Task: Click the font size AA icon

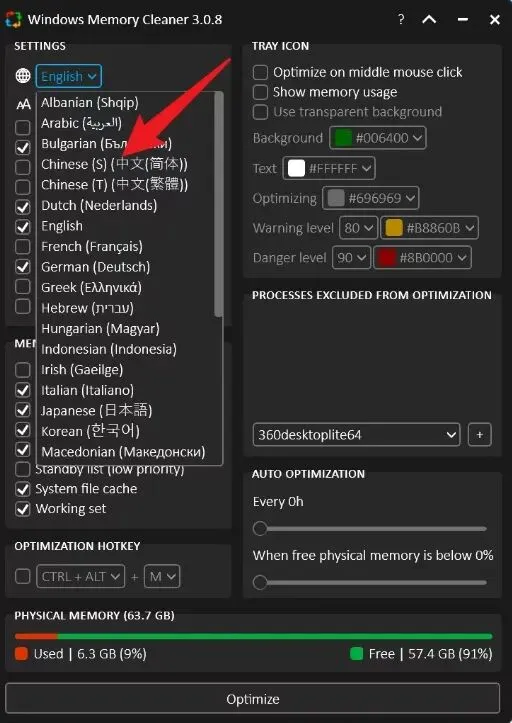Action: click(23, 104)
